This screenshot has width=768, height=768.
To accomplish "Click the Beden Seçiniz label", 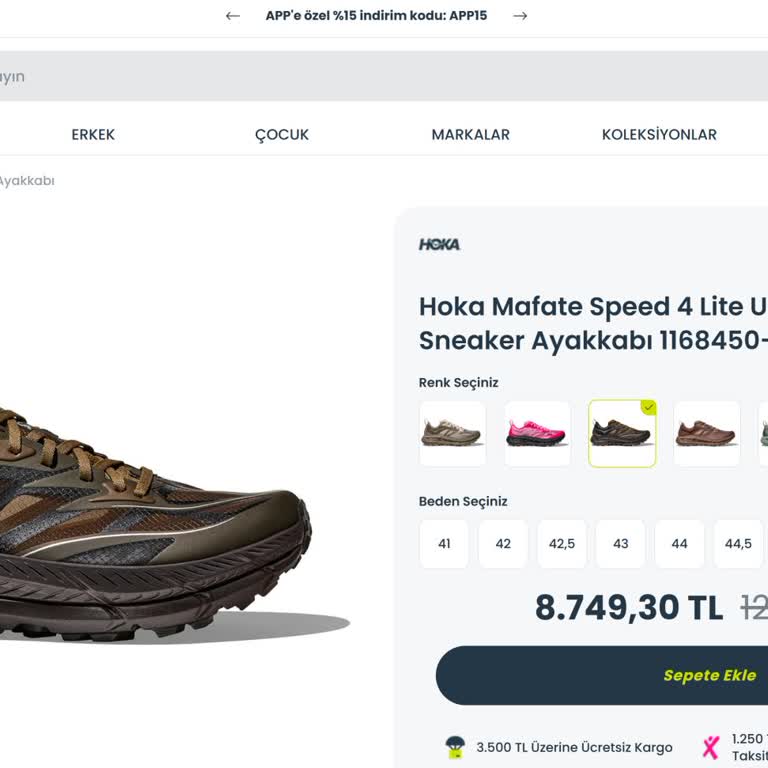I will coord(463,502).
